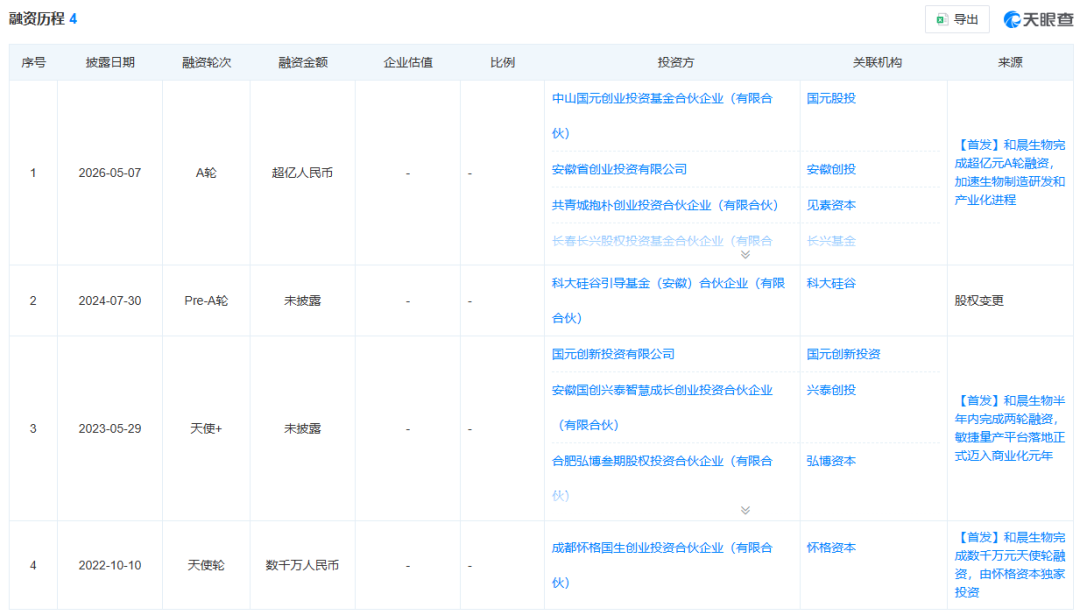This screenshot has height=615, width=1080.
Task: Open 共青城抱朴创业投资合伙企业 link
Action: point(665,205)
